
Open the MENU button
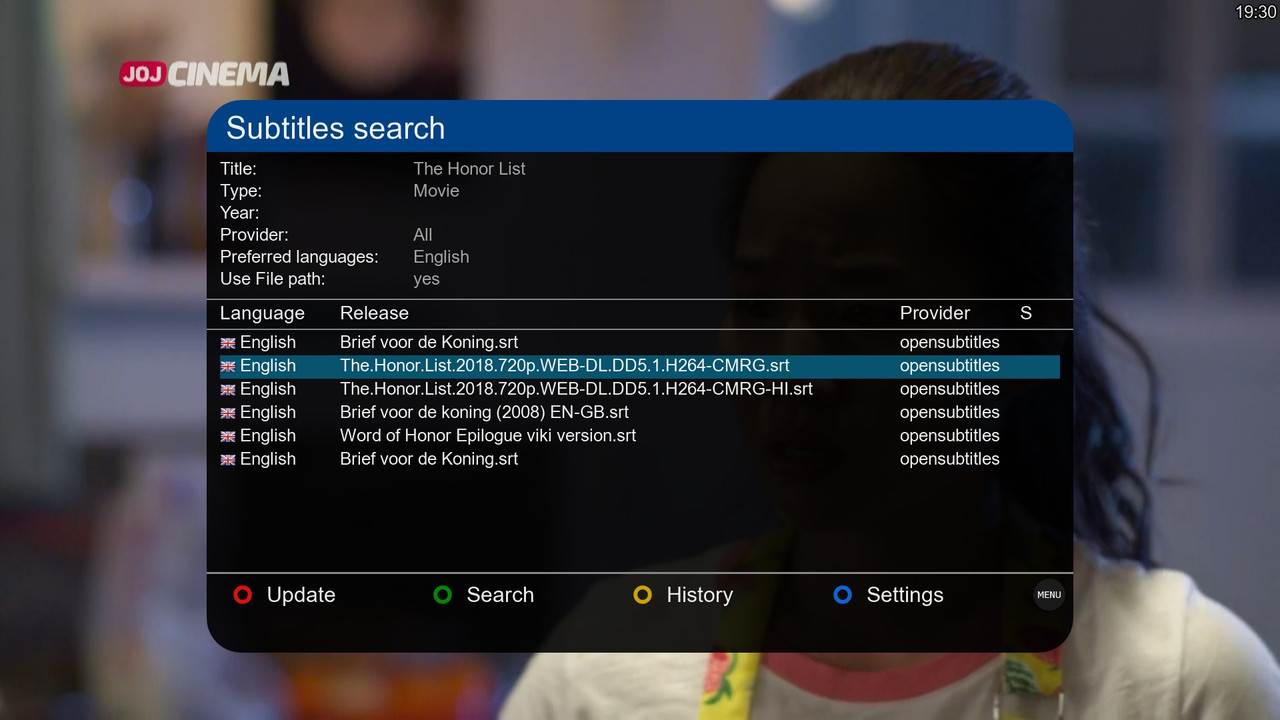point(1048,595)
